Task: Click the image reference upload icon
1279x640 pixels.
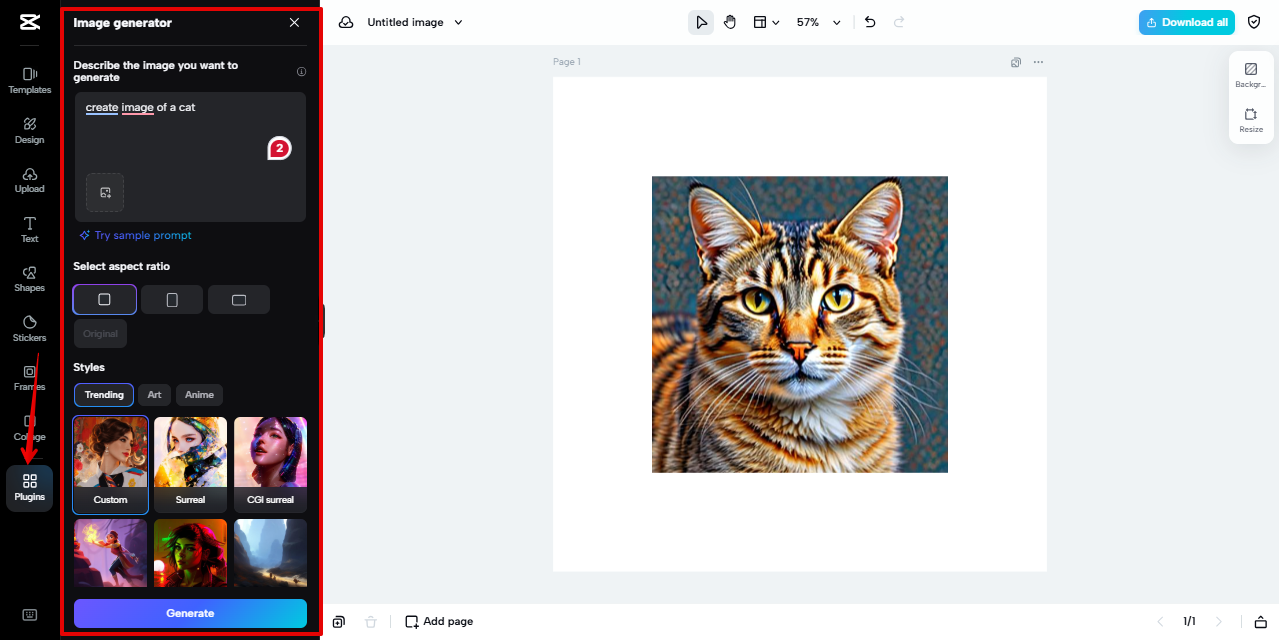Action: 105,192
